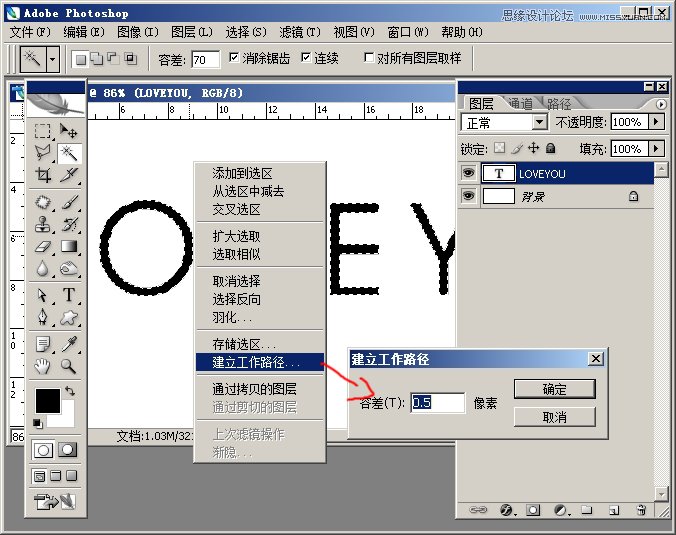
Task: Switch to the 路径 paths tab
Action: point(559,103)
